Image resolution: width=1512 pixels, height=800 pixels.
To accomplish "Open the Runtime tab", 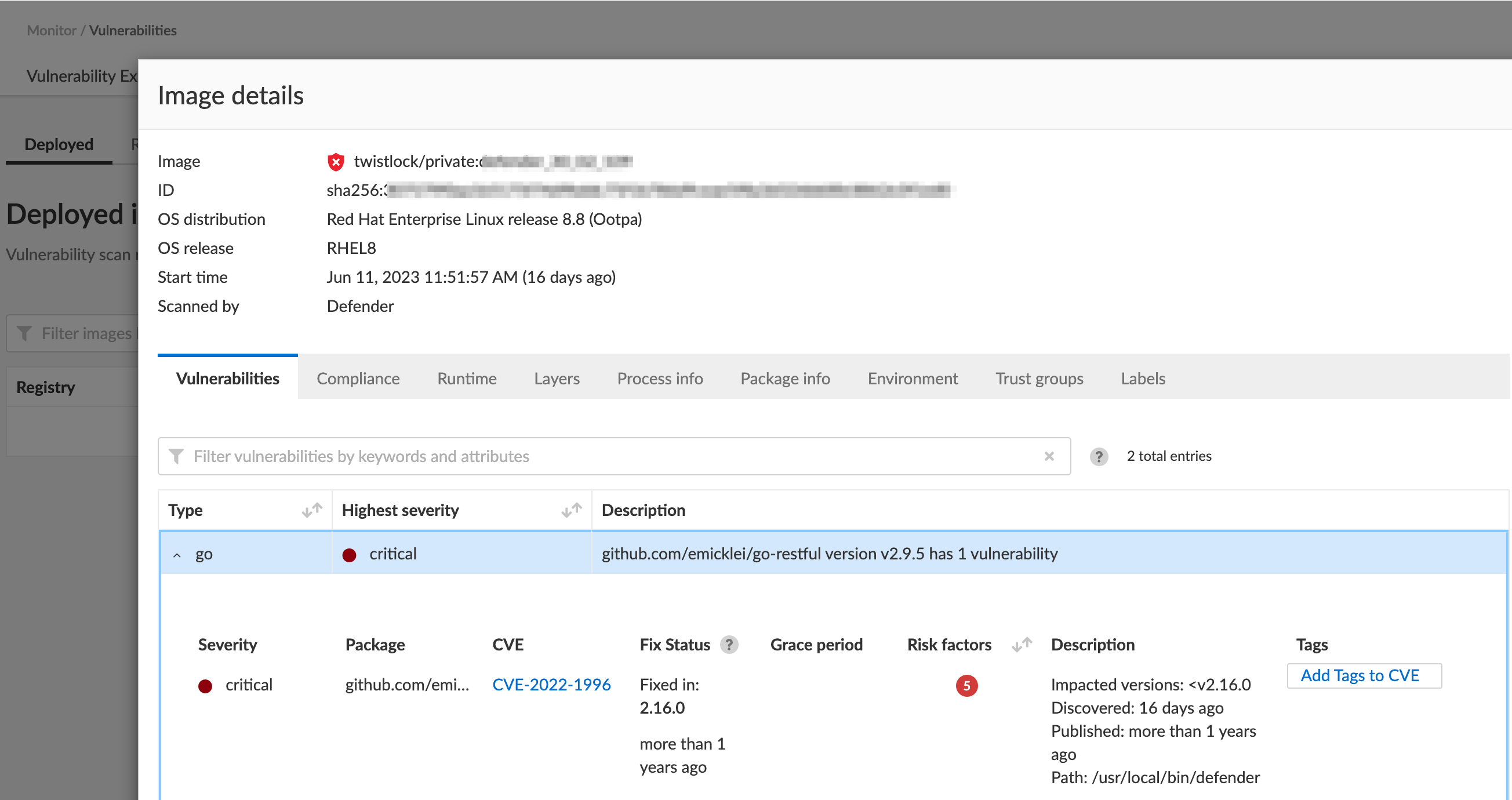I will (467, 379).
